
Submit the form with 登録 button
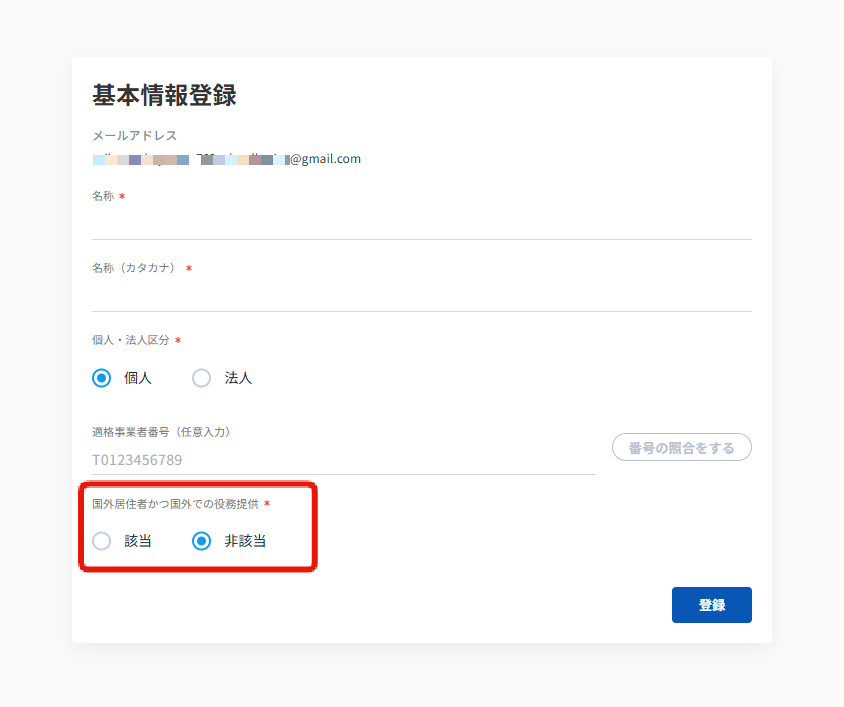(711, 605)
